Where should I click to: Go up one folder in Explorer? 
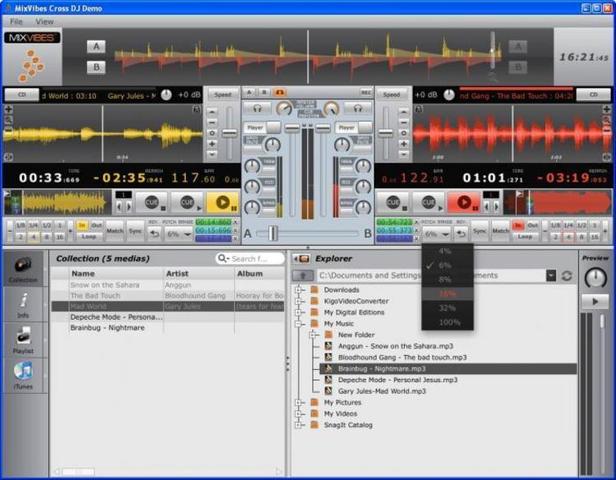coord(302,276)
